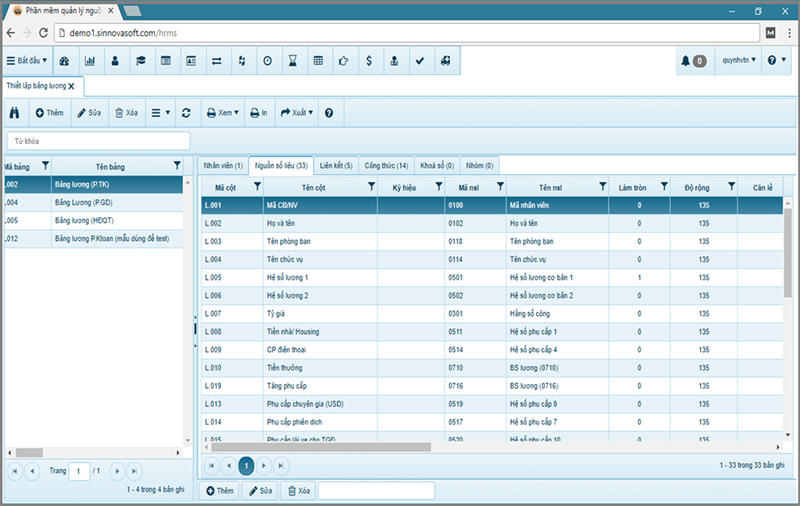Open the notification bell icon
800x506 pixels.
click(x=693, y=61)
